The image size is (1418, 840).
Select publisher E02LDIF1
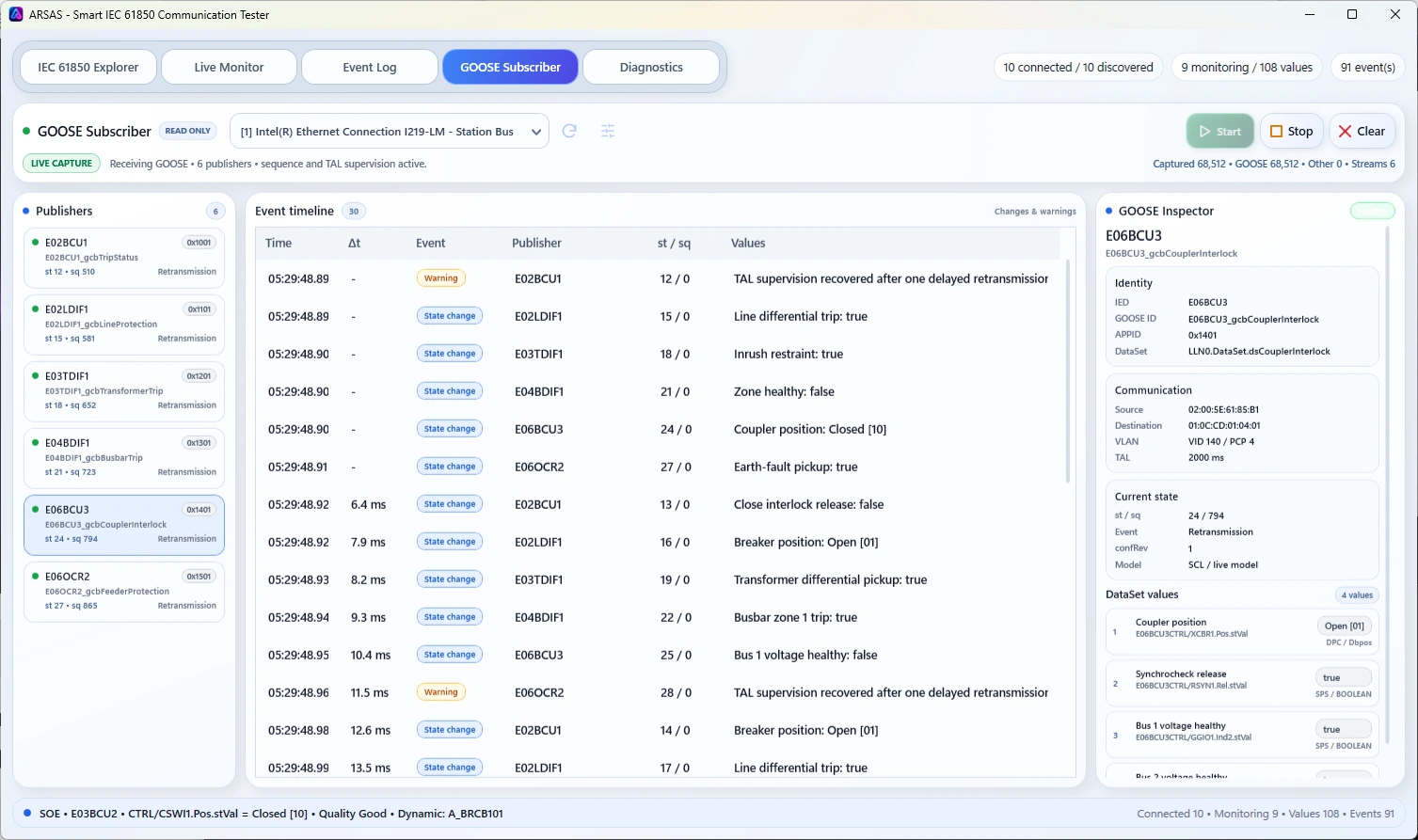[124, 325]
